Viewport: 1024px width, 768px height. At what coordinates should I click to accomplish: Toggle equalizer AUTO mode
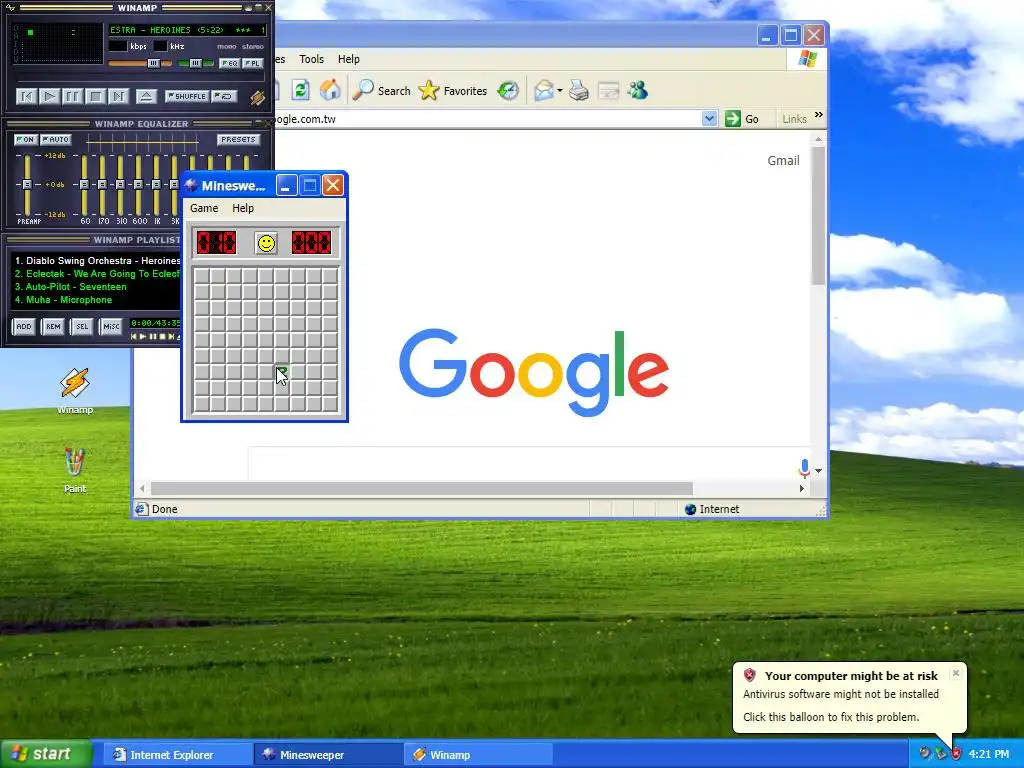(56, 139)
